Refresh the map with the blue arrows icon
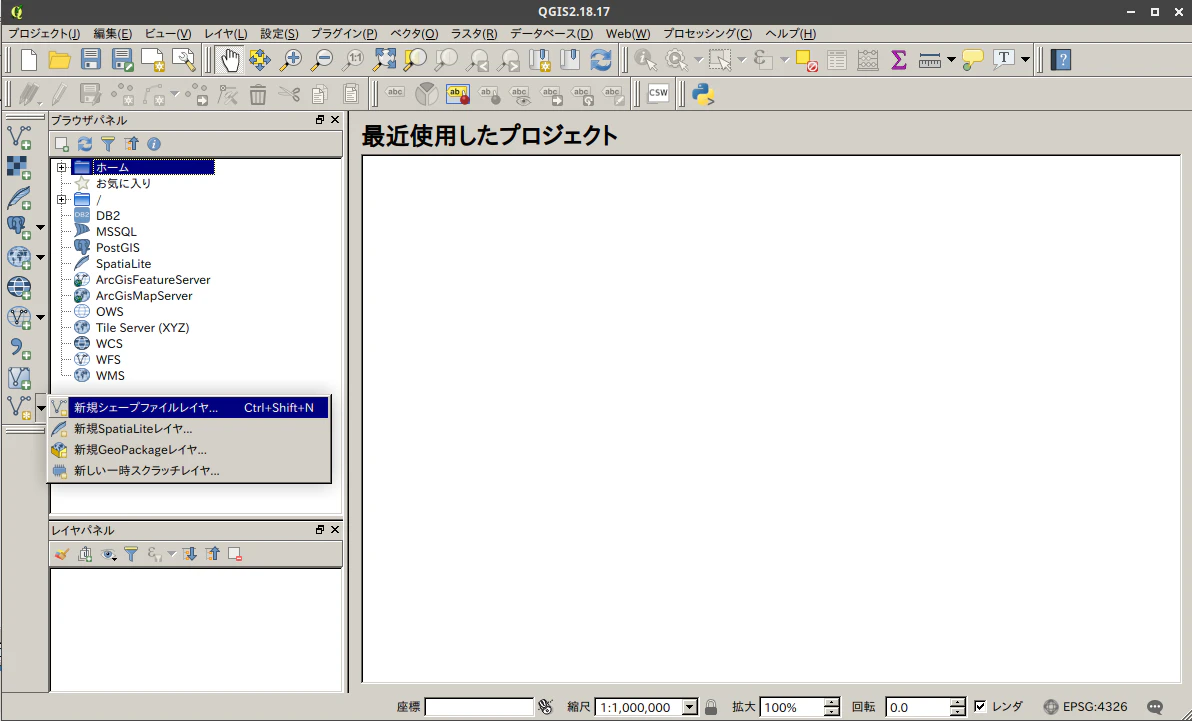 pyautogui.click(x=601, y=59)
